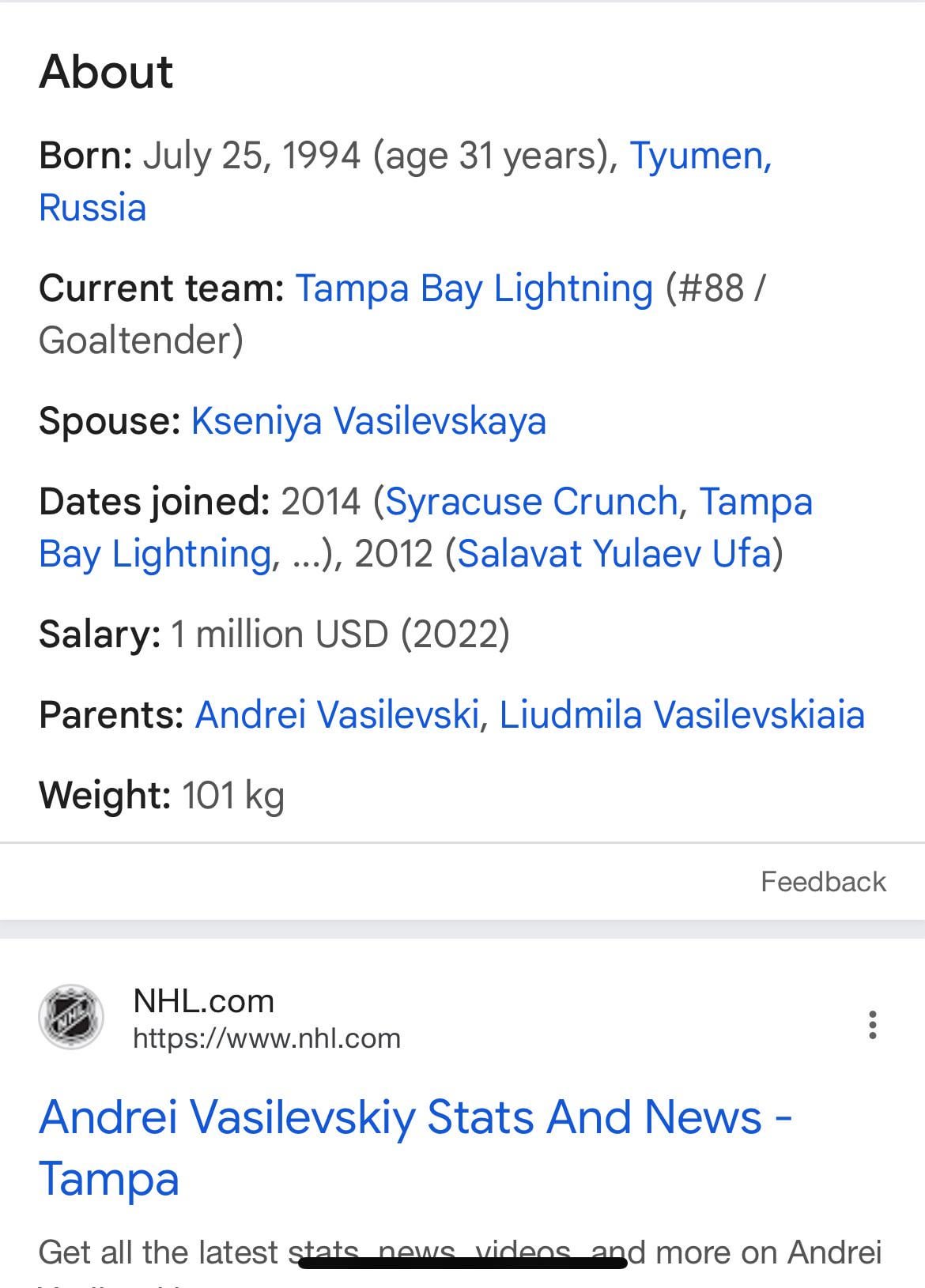Click the nhl.com URL text
925x1288 pixels.
click(266, 1038)
